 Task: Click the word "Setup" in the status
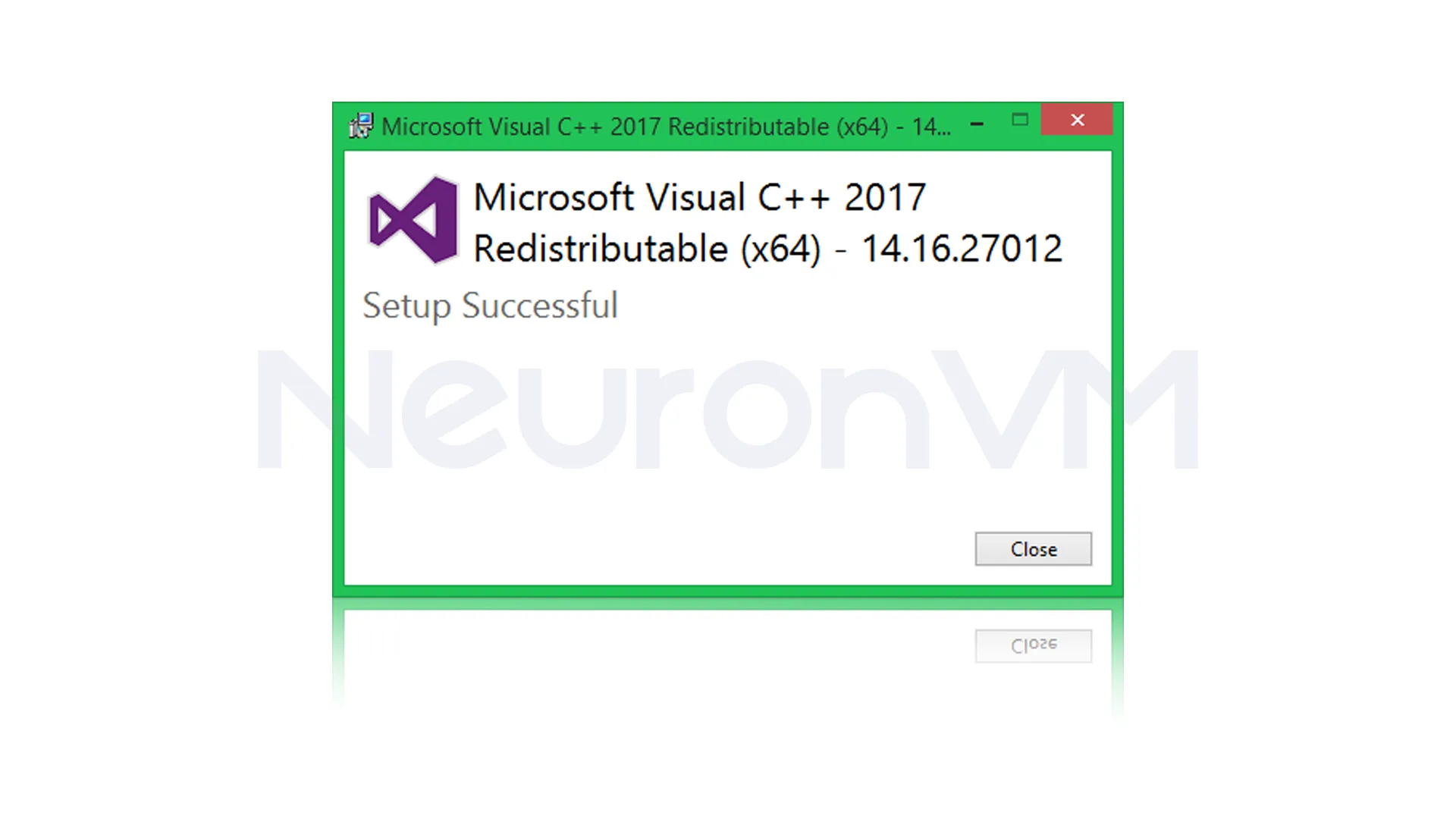(406, 307)
